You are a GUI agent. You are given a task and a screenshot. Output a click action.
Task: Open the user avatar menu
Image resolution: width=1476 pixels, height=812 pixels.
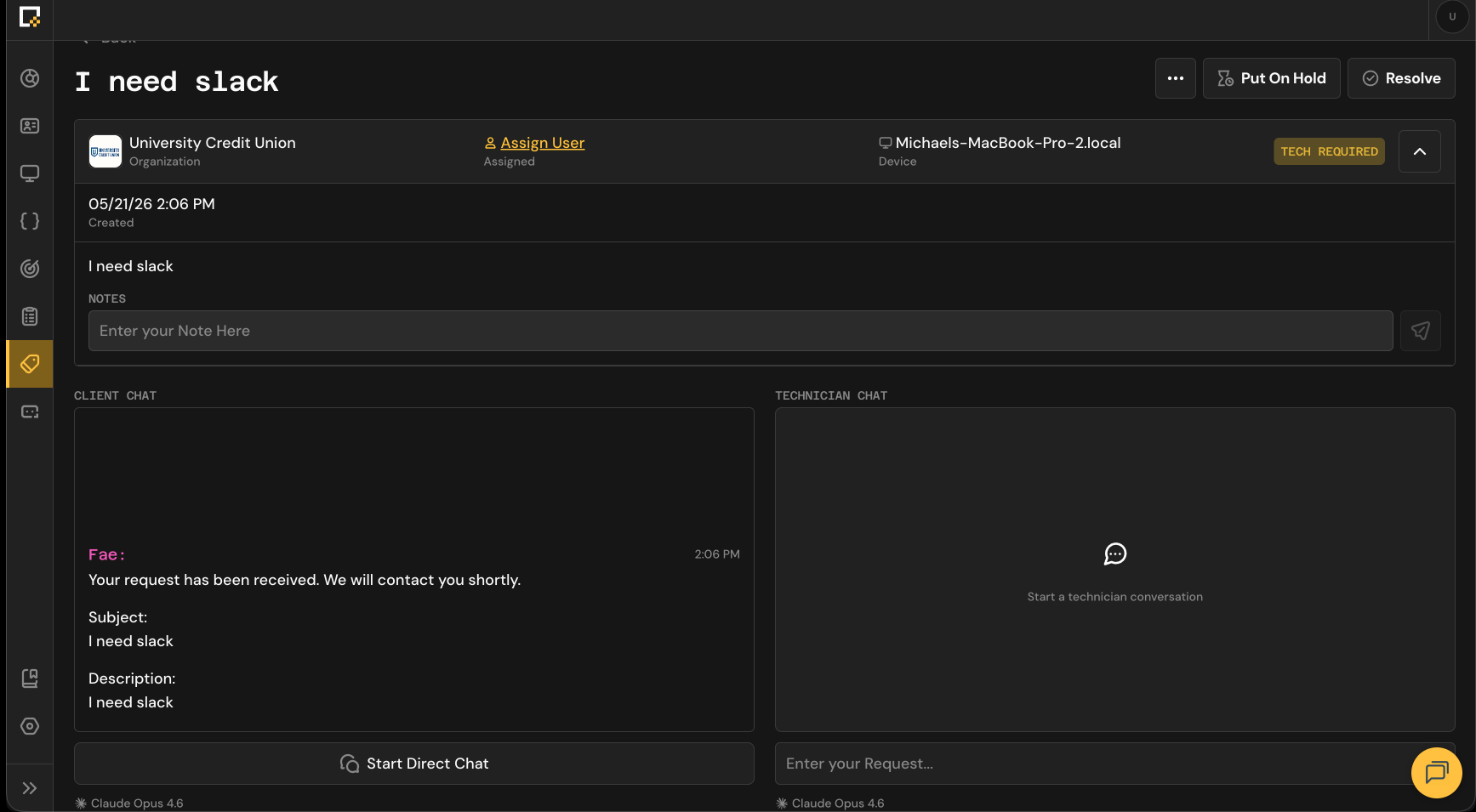(x=1452, y=17)
